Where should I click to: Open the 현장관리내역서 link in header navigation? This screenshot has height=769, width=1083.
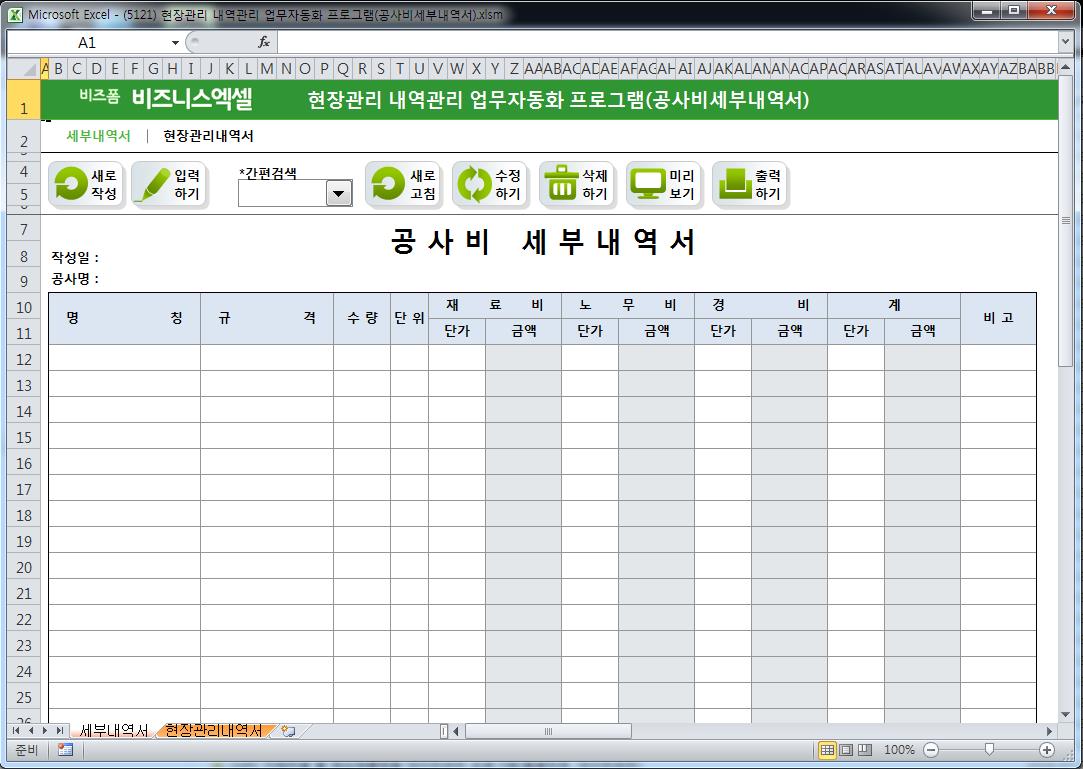(x=208, y=136)
